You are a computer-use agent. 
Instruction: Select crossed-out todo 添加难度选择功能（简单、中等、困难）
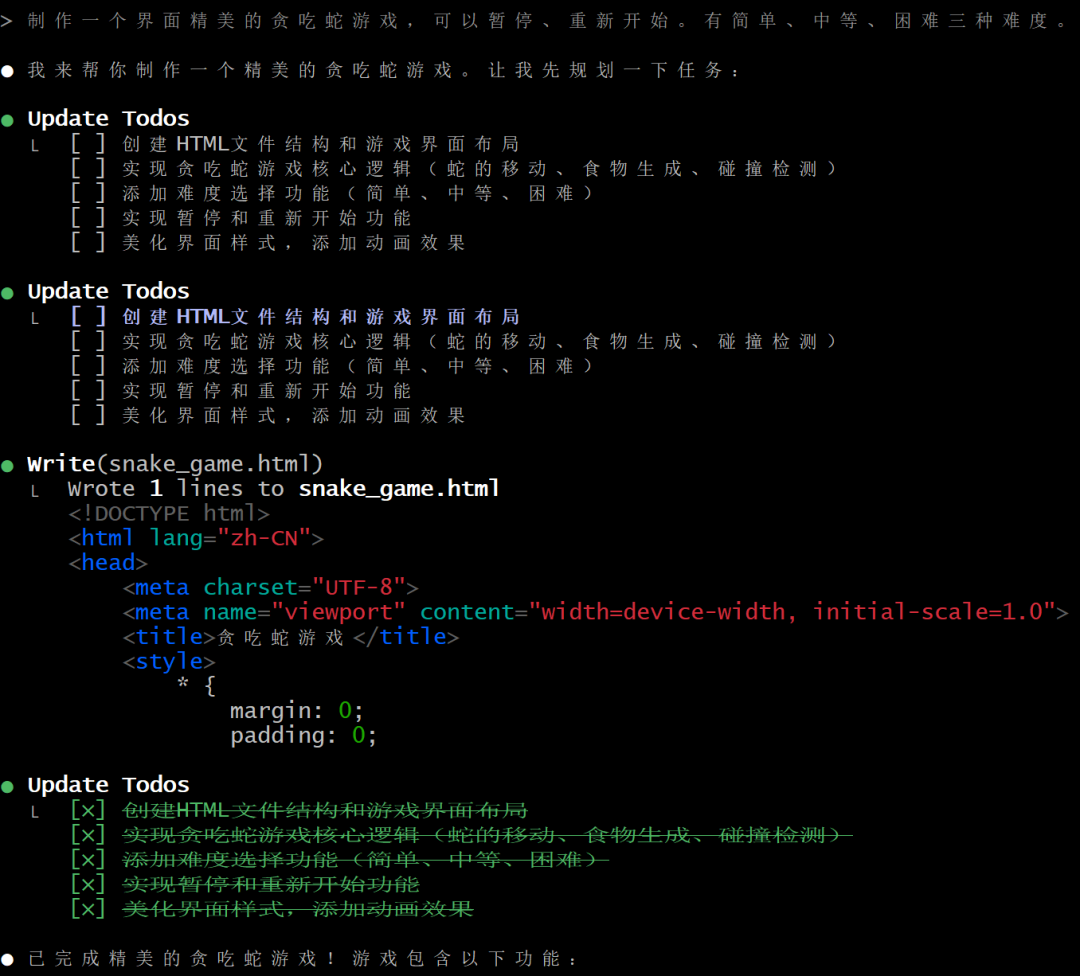[x=365, y=860]
